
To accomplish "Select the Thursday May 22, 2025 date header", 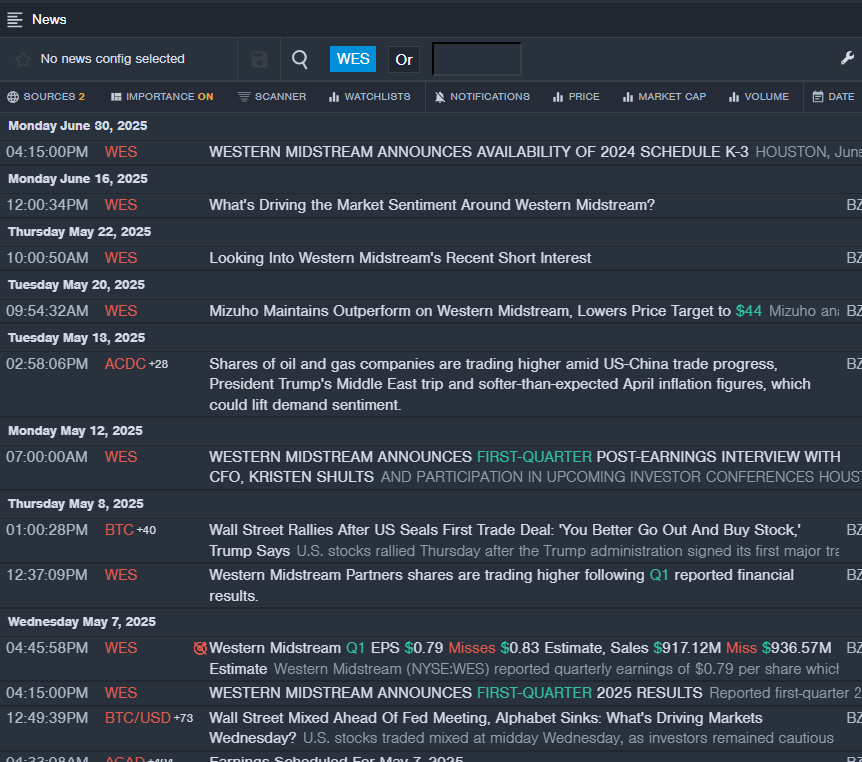I will [79, 232].
